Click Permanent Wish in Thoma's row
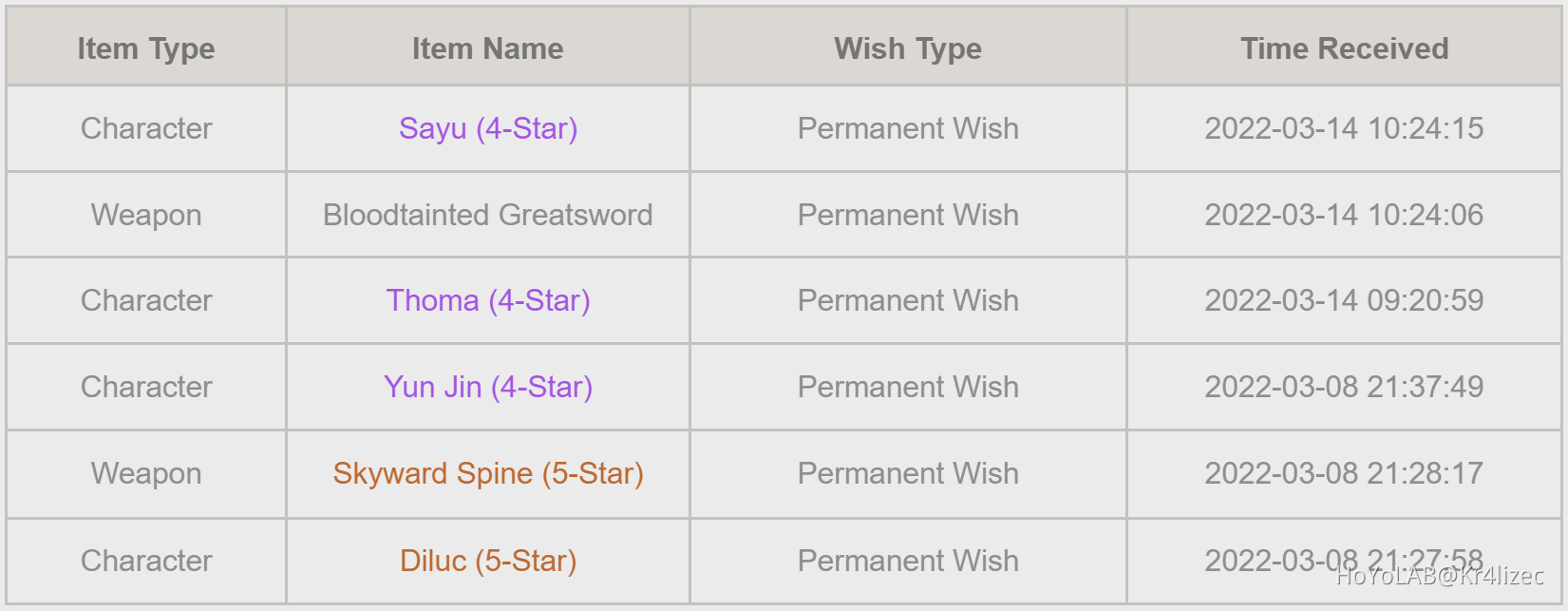 [x=908, y=300]
